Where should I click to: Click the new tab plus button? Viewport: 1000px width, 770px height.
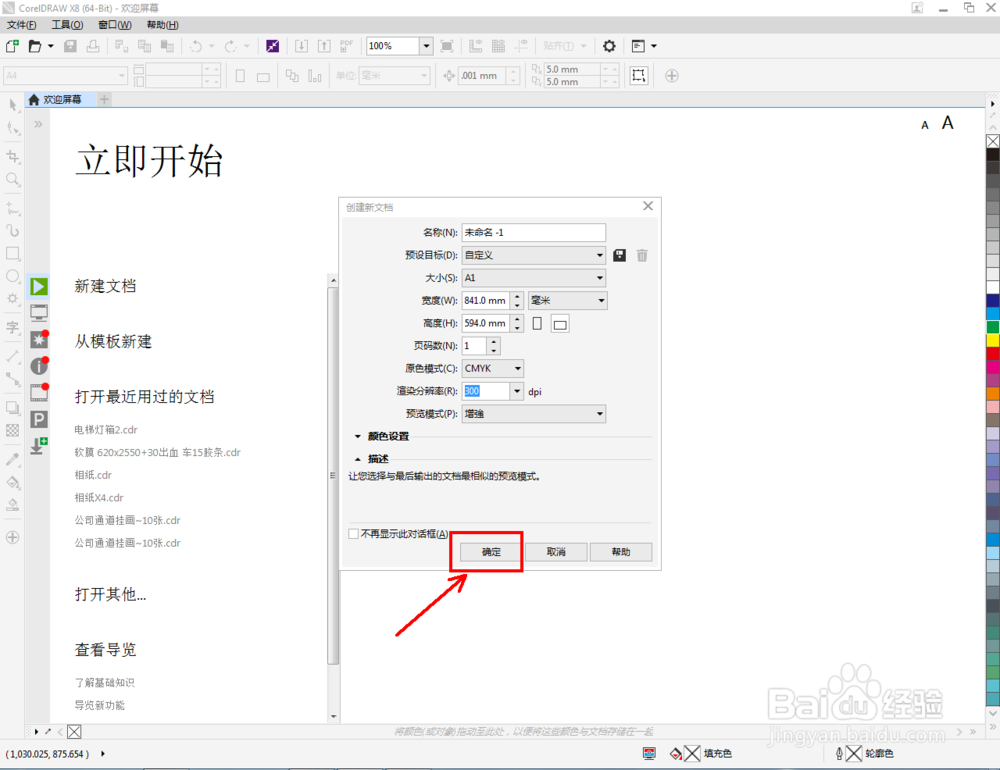pos(105,100)
